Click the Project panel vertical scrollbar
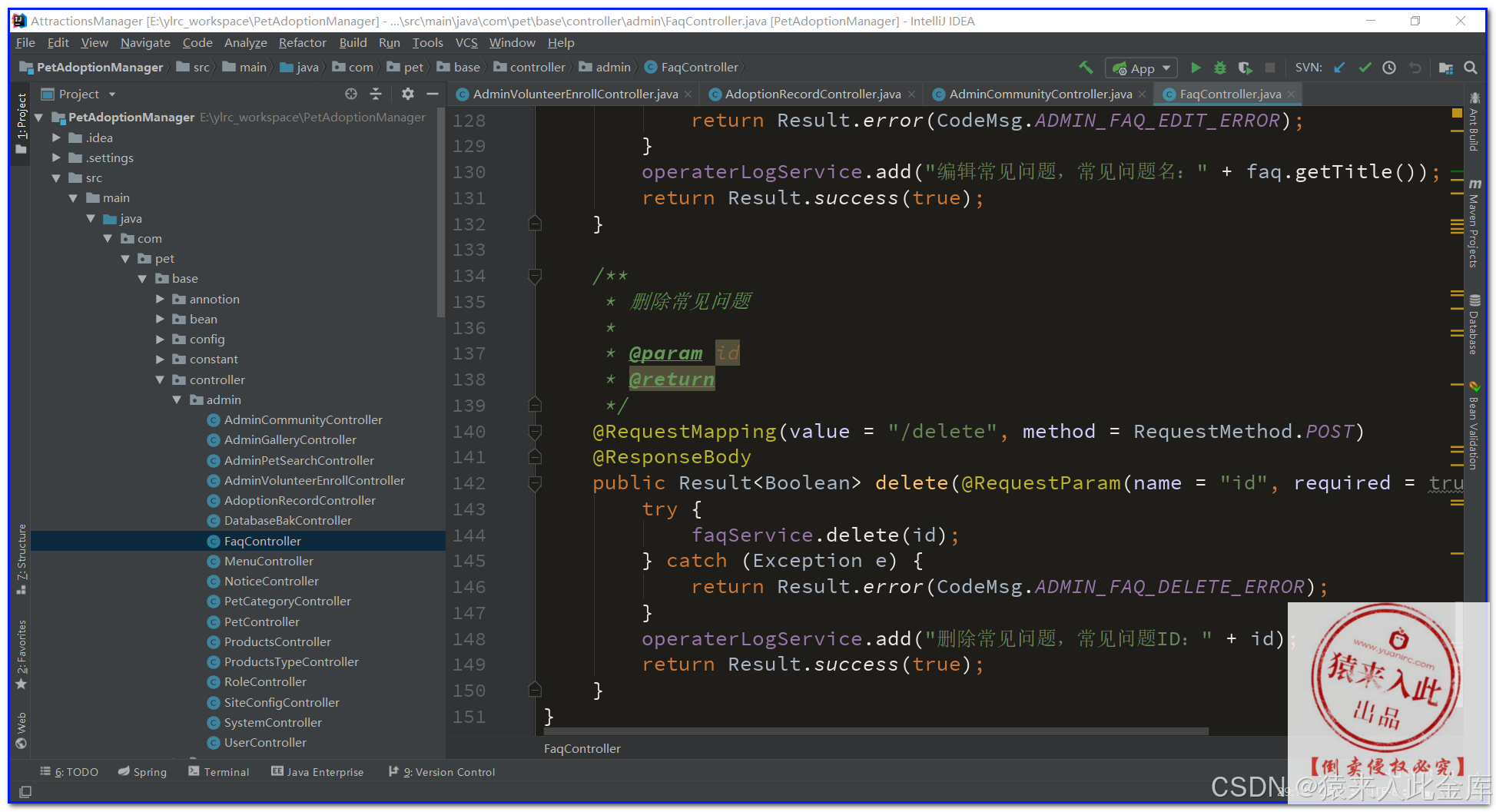 click(x=440, y=212)
